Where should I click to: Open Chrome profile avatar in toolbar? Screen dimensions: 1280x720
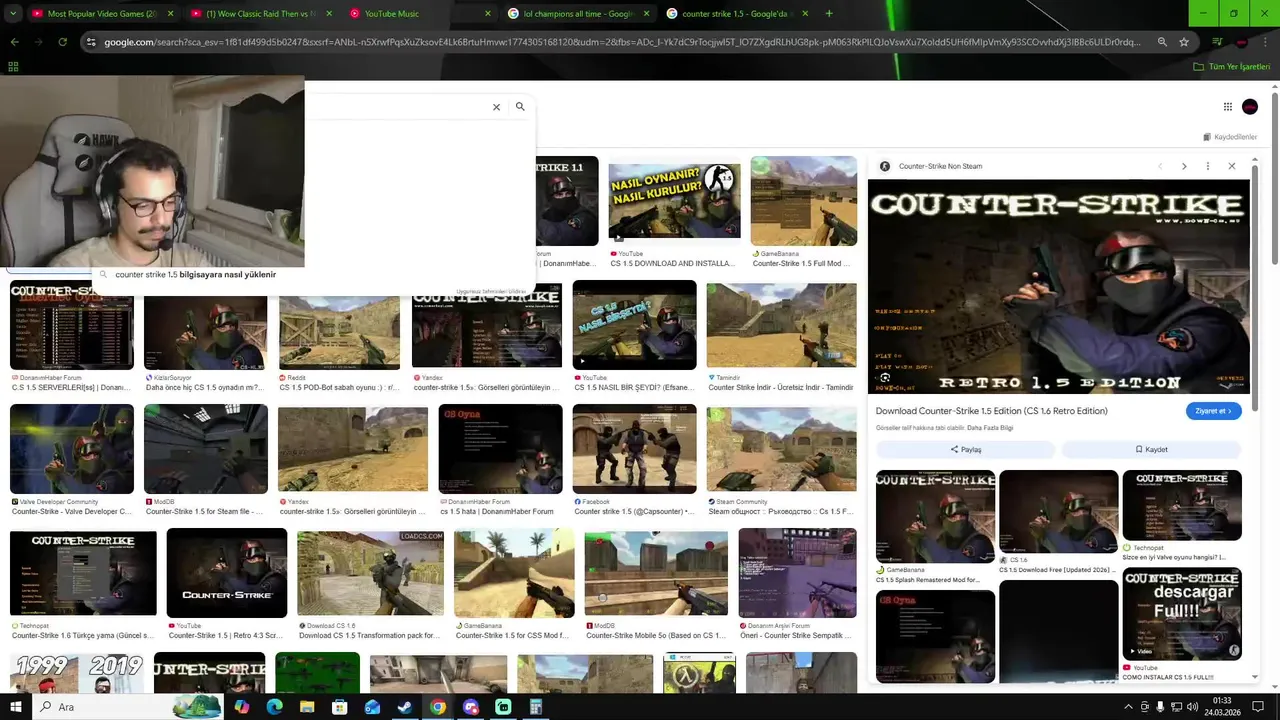1241,42
